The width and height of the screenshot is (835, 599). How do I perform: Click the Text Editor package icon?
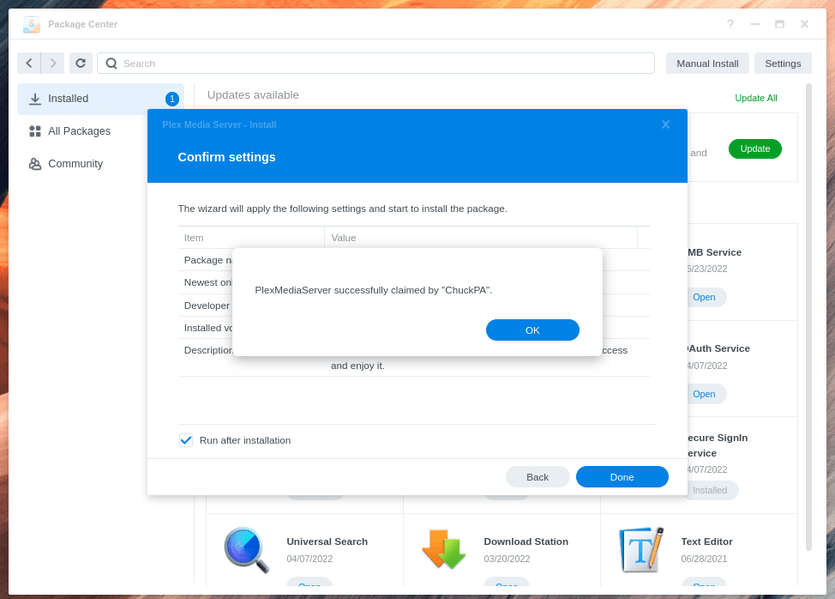pyautogui.click(x=641, y=549)
